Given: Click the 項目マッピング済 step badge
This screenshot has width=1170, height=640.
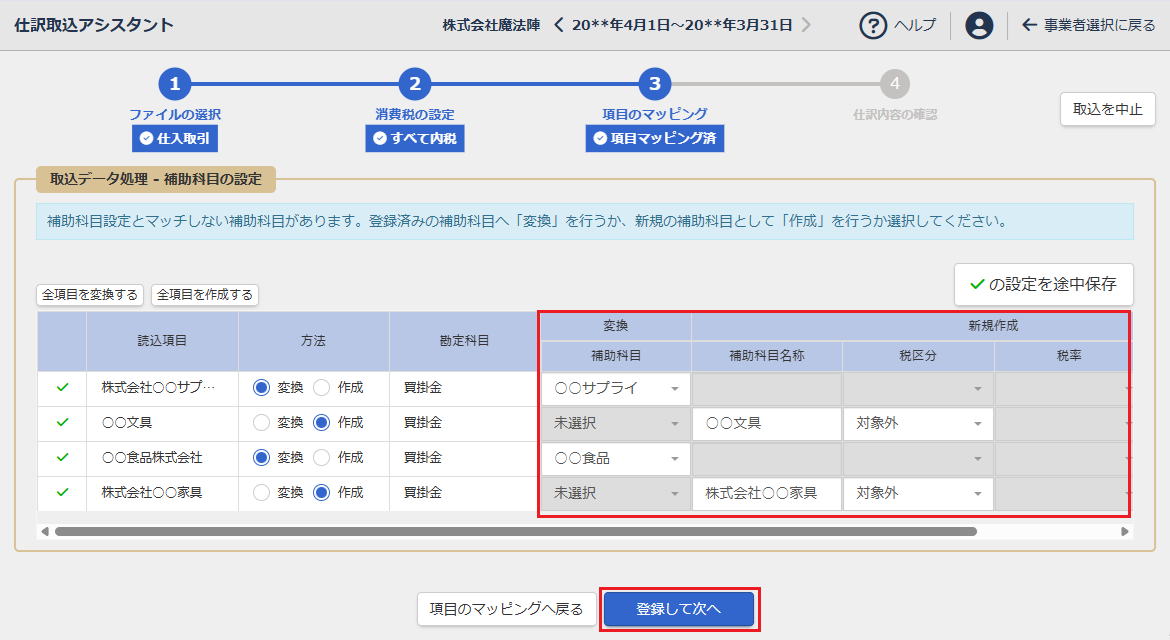Looking at the screenshot, I should pos(655,138).
